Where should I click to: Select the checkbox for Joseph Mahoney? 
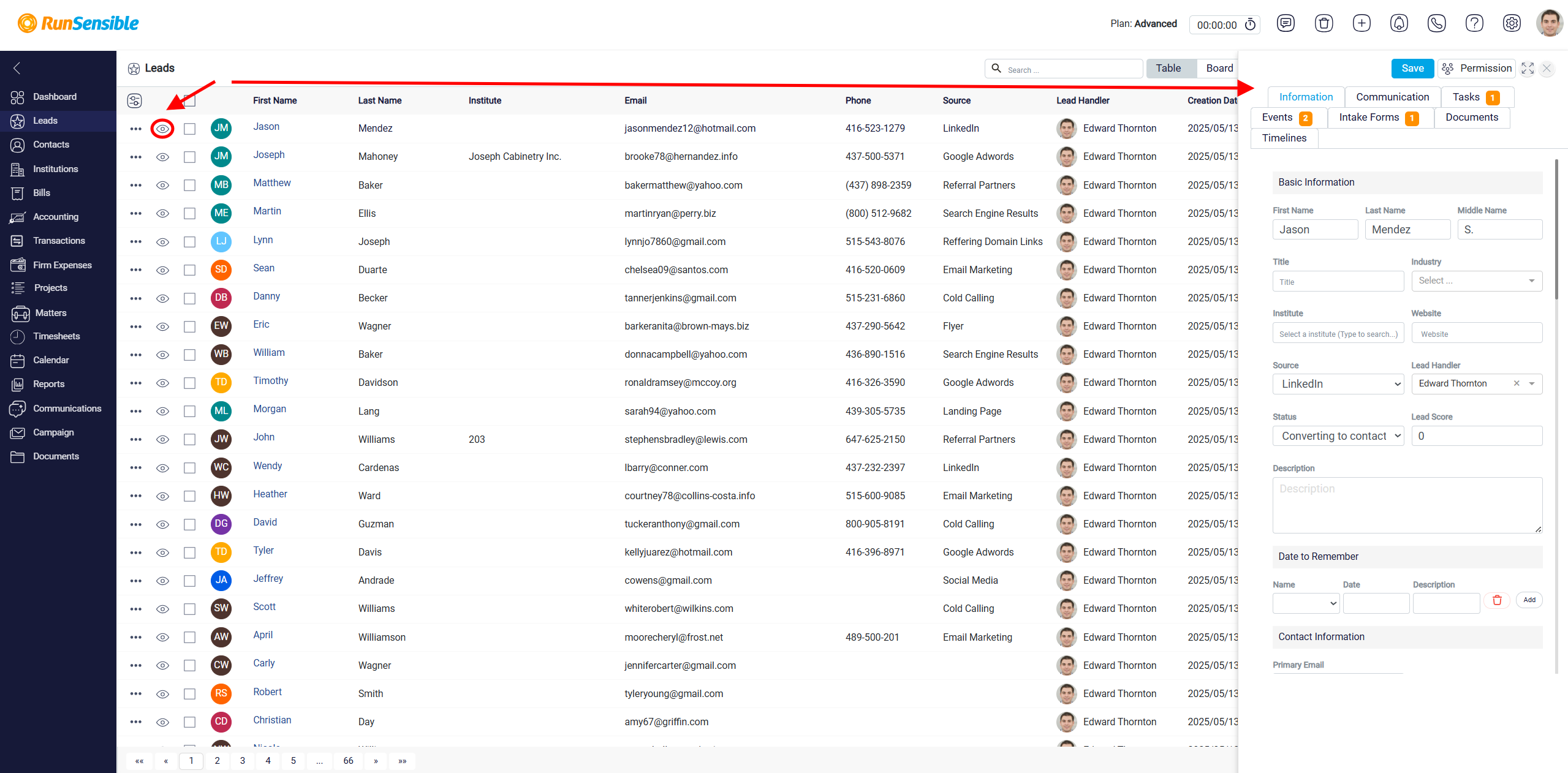point(189,157)
